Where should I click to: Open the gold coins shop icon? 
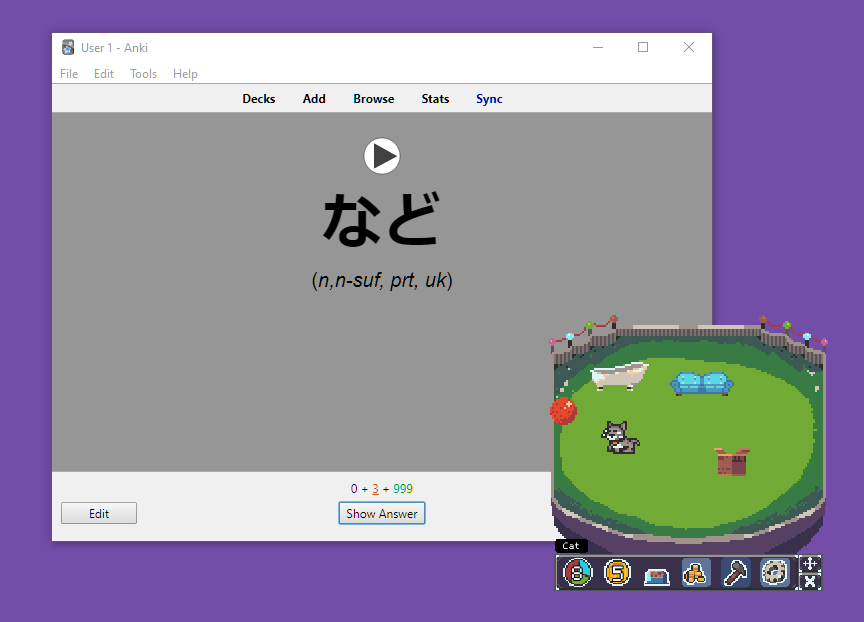[696, 573]
